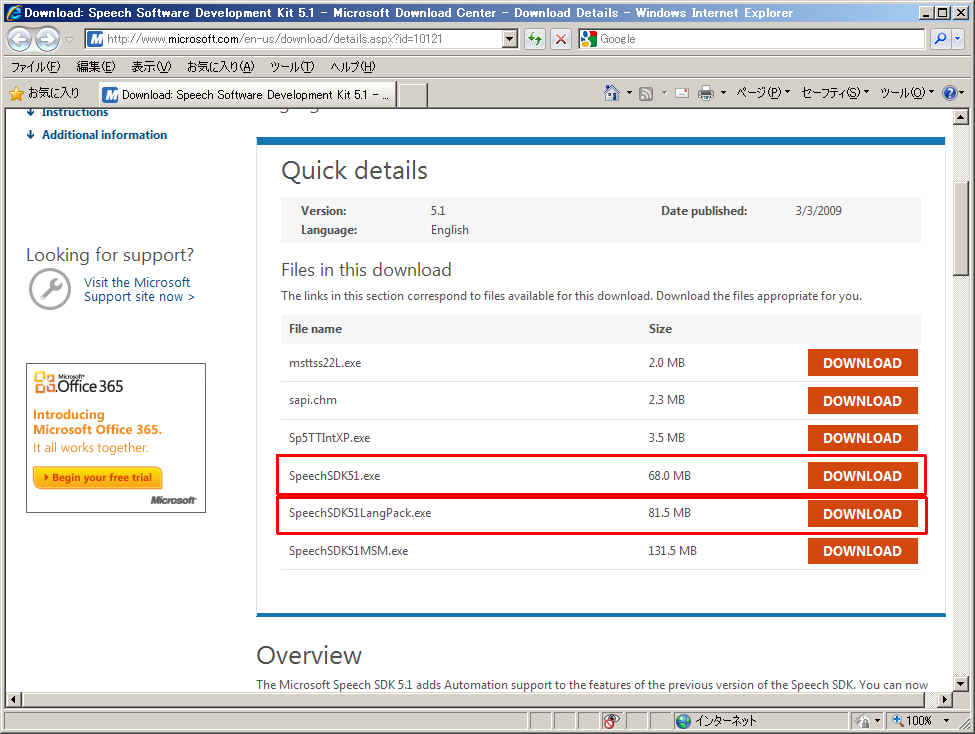Go back with the Back arrow button
Image resolution: width=975 pixels, height=734 pixels.
pos(19,39)
